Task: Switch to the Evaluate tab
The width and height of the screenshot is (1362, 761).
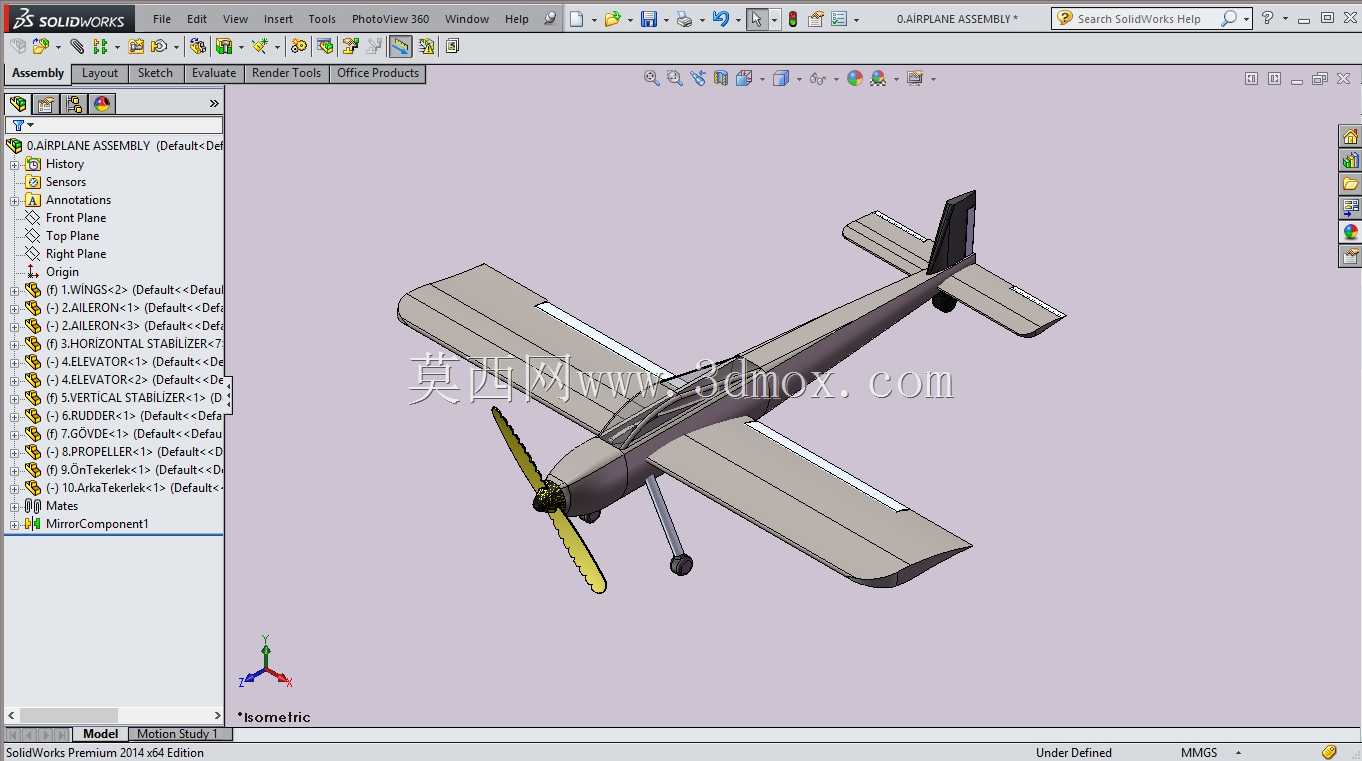Action: [214, 73]
